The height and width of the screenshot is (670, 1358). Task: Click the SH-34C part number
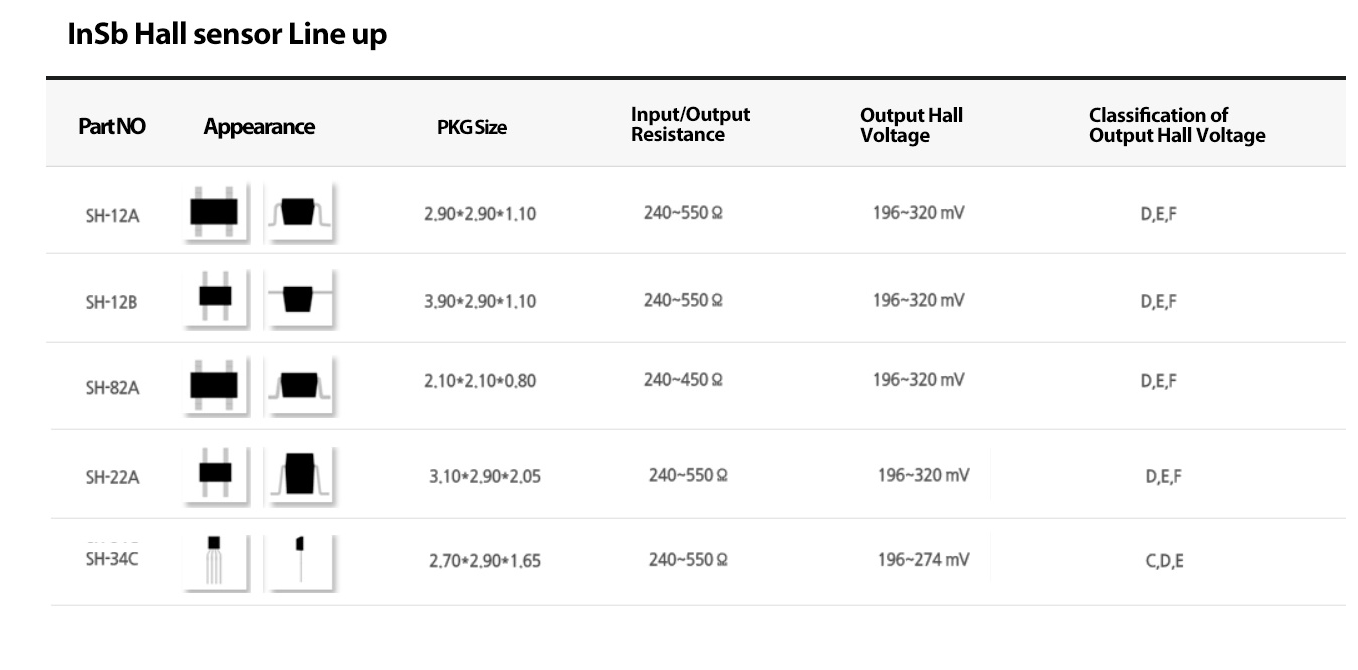click(x=112, y=558)
